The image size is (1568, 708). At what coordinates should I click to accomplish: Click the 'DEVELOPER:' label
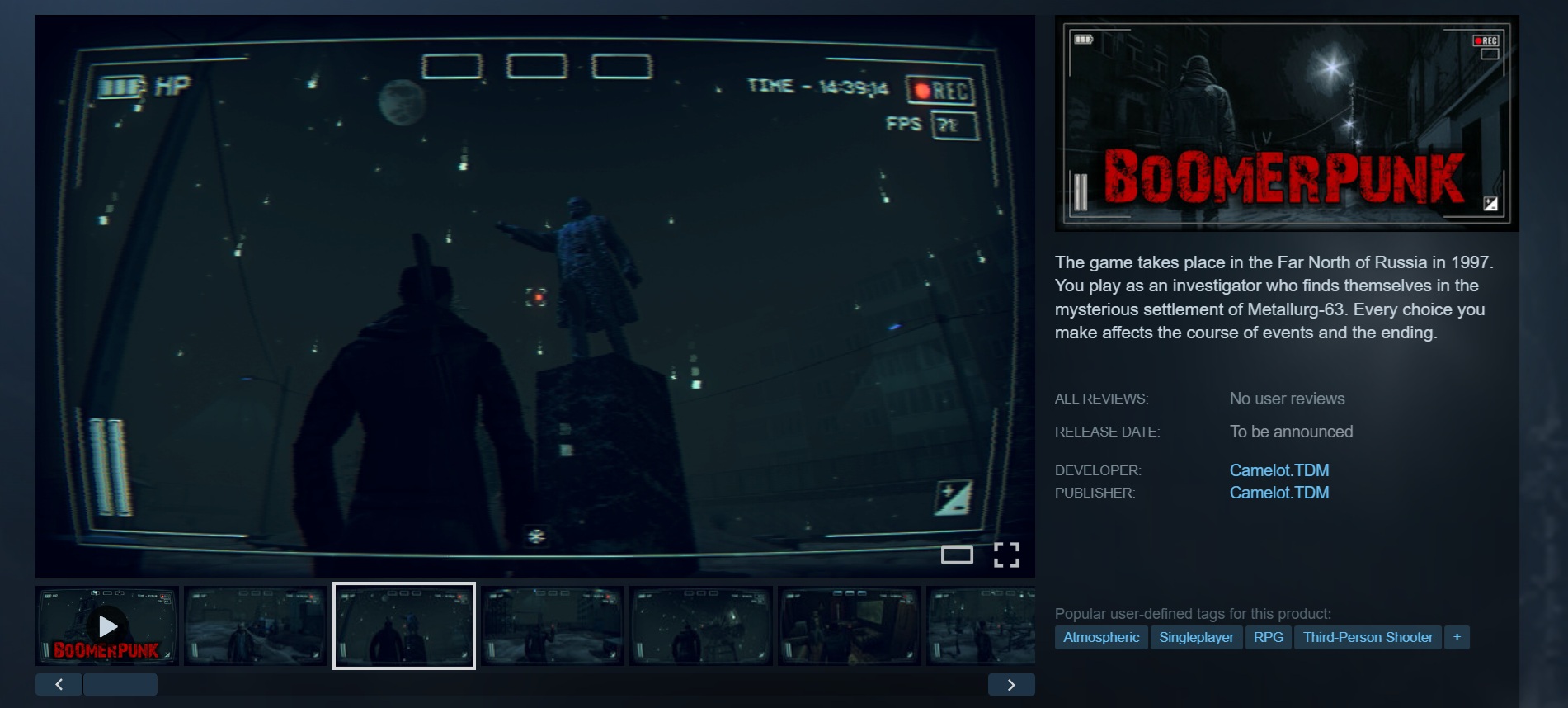click(x=1098, y=470)
